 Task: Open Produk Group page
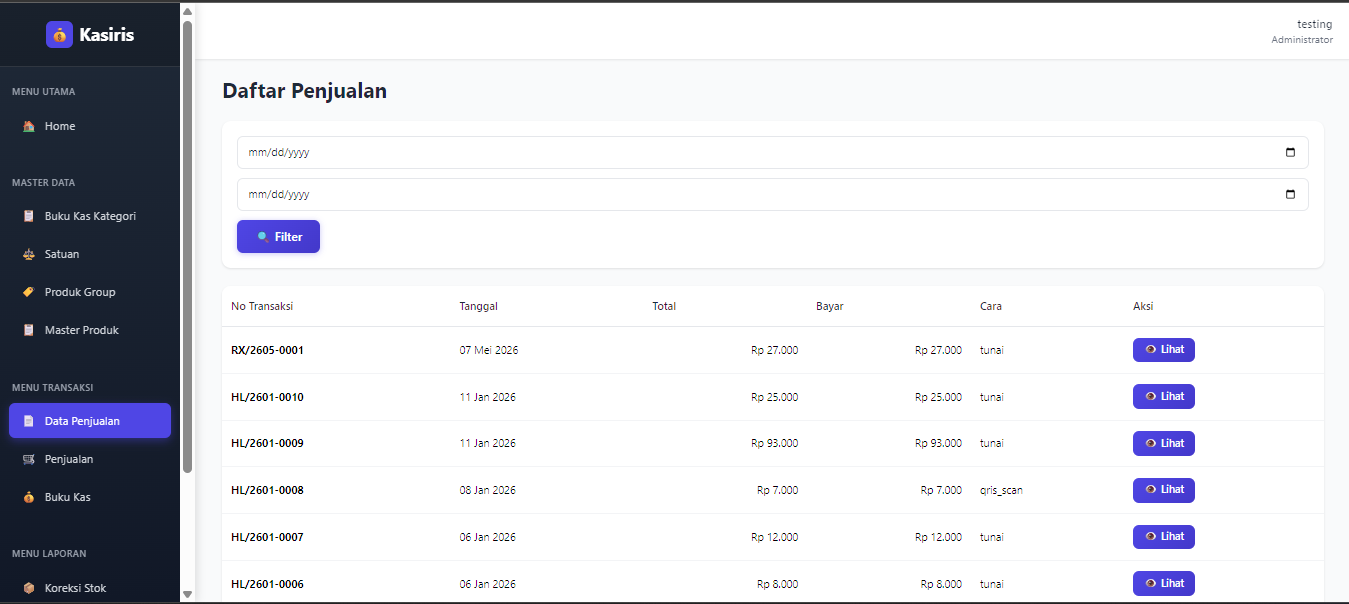[x=90, y=292]
